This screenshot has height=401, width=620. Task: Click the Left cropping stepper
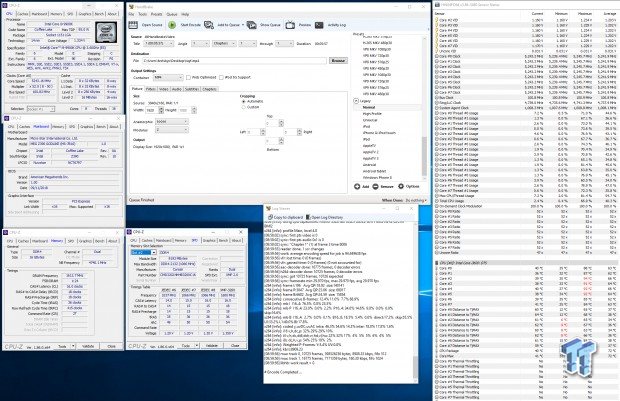[x=263, y=132]
